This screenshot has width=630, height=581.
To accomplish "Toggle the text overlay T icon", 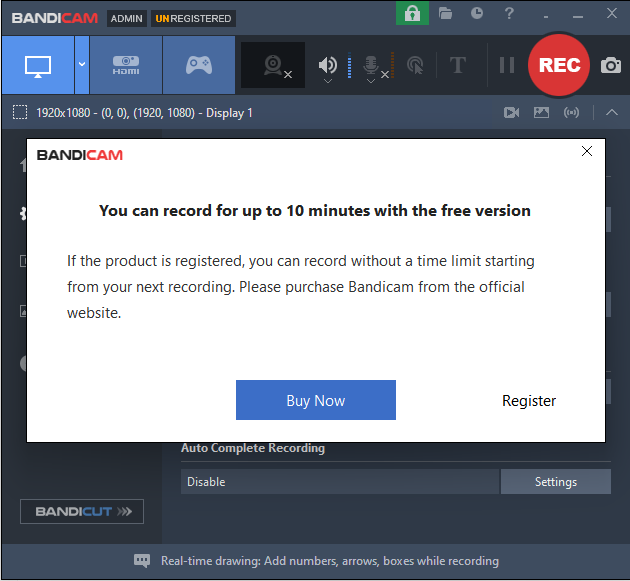I will click(458, 65).
